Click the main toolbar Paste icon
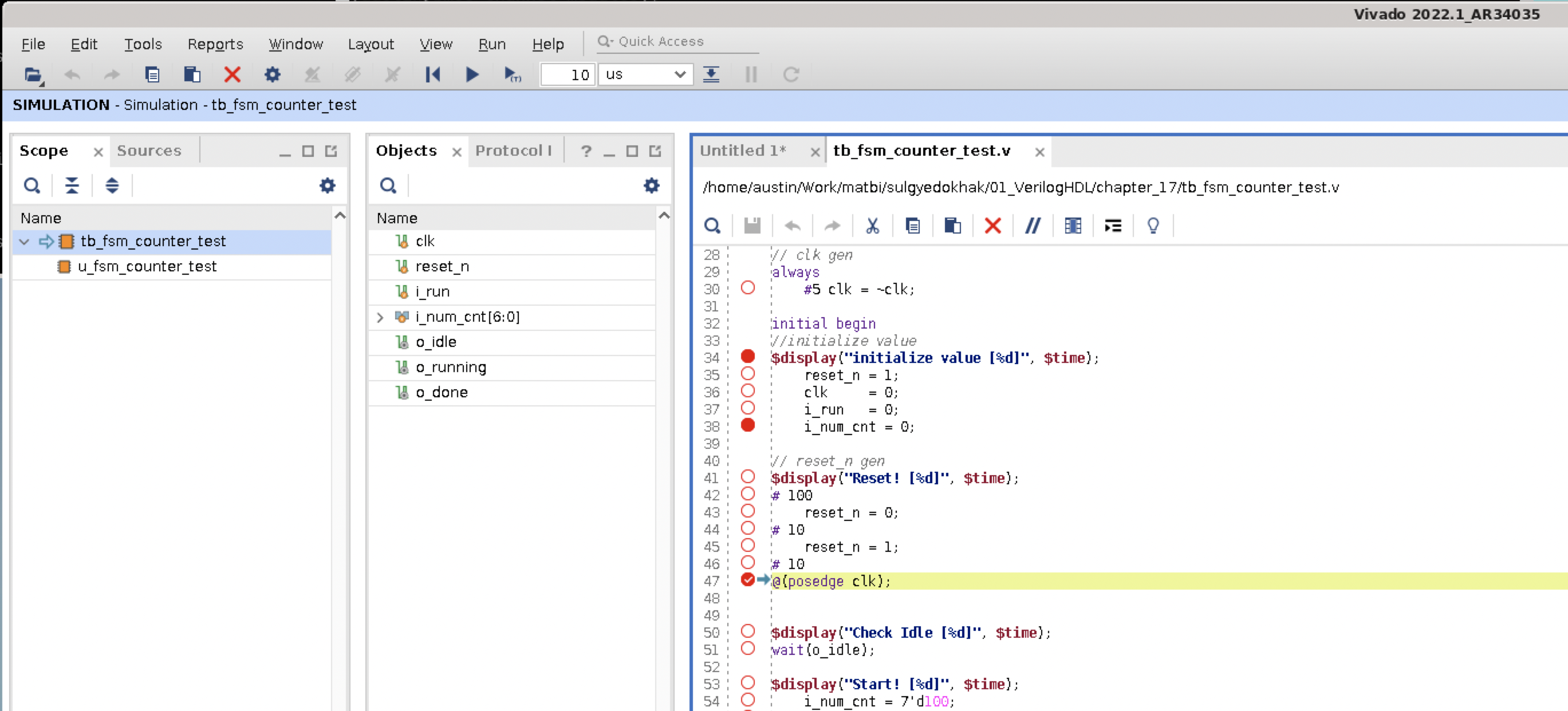Screen dimensions: 1568x711 point(192,75)
